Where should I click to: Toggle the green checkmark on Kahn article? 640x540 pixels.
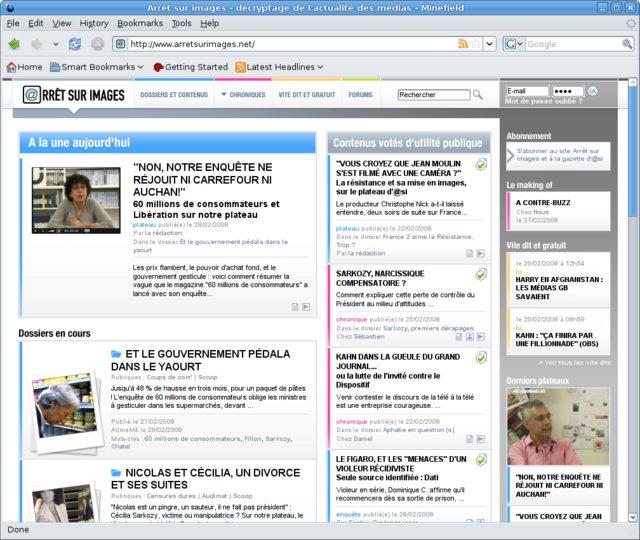481,357
